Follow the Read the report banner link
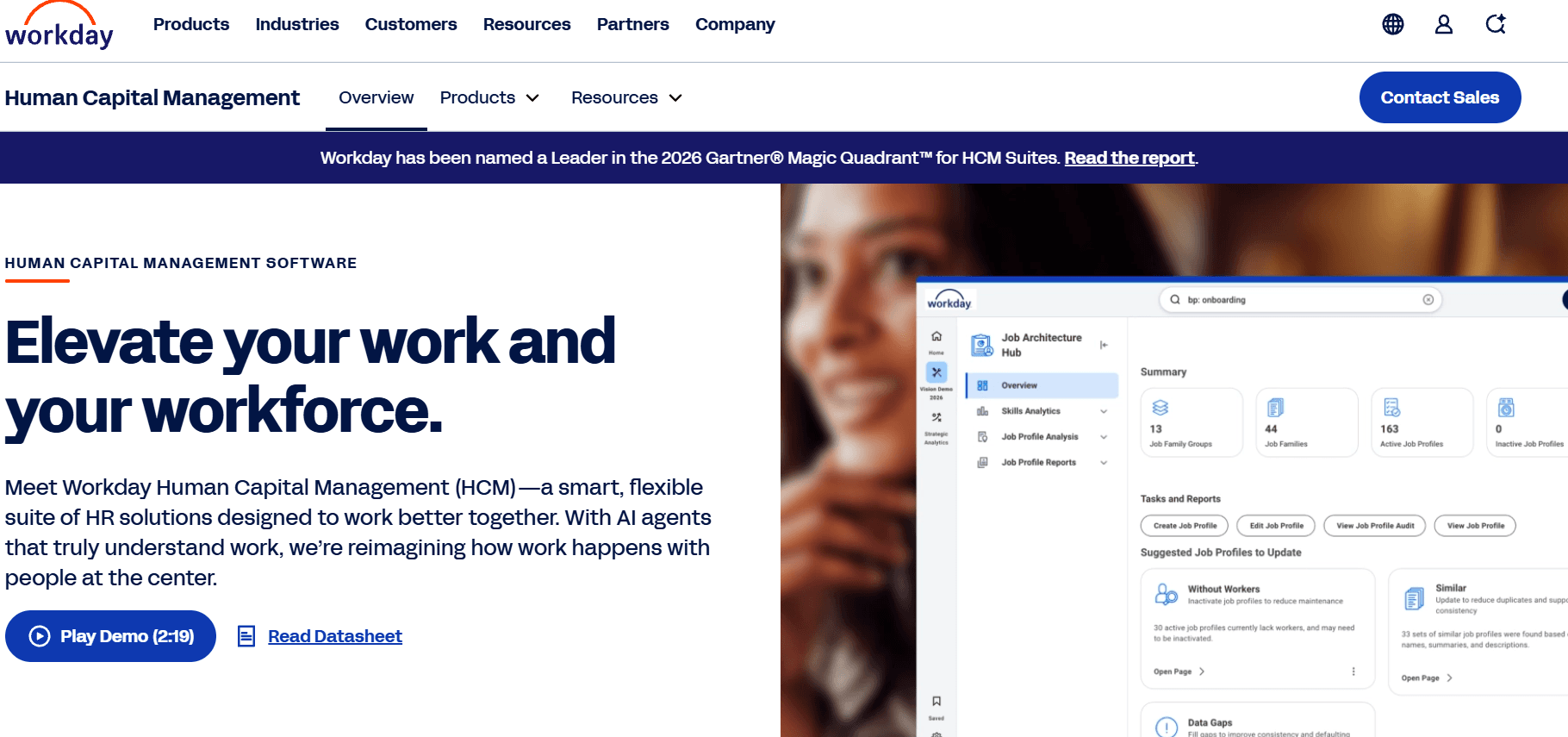This screenshot has width=1568, height=737. pos(1129,158)
